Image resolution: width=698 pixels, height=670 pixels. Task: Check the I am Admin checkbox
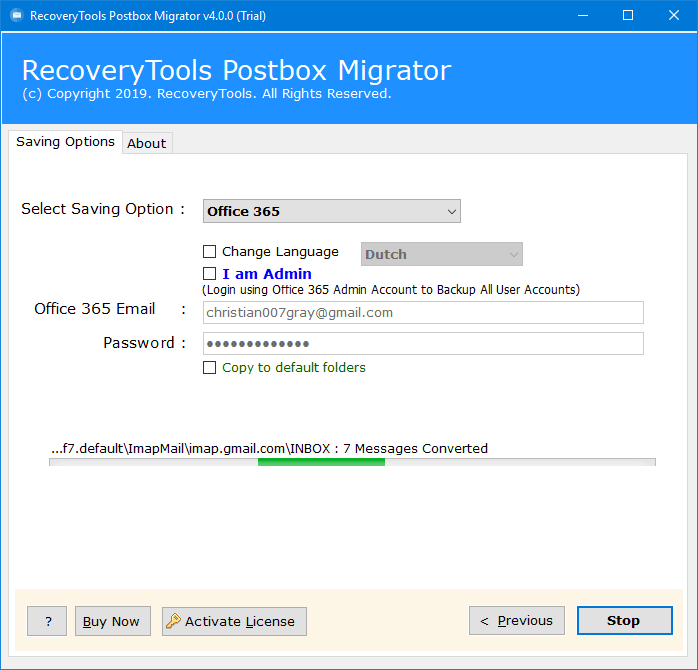(x=209, y=273)
